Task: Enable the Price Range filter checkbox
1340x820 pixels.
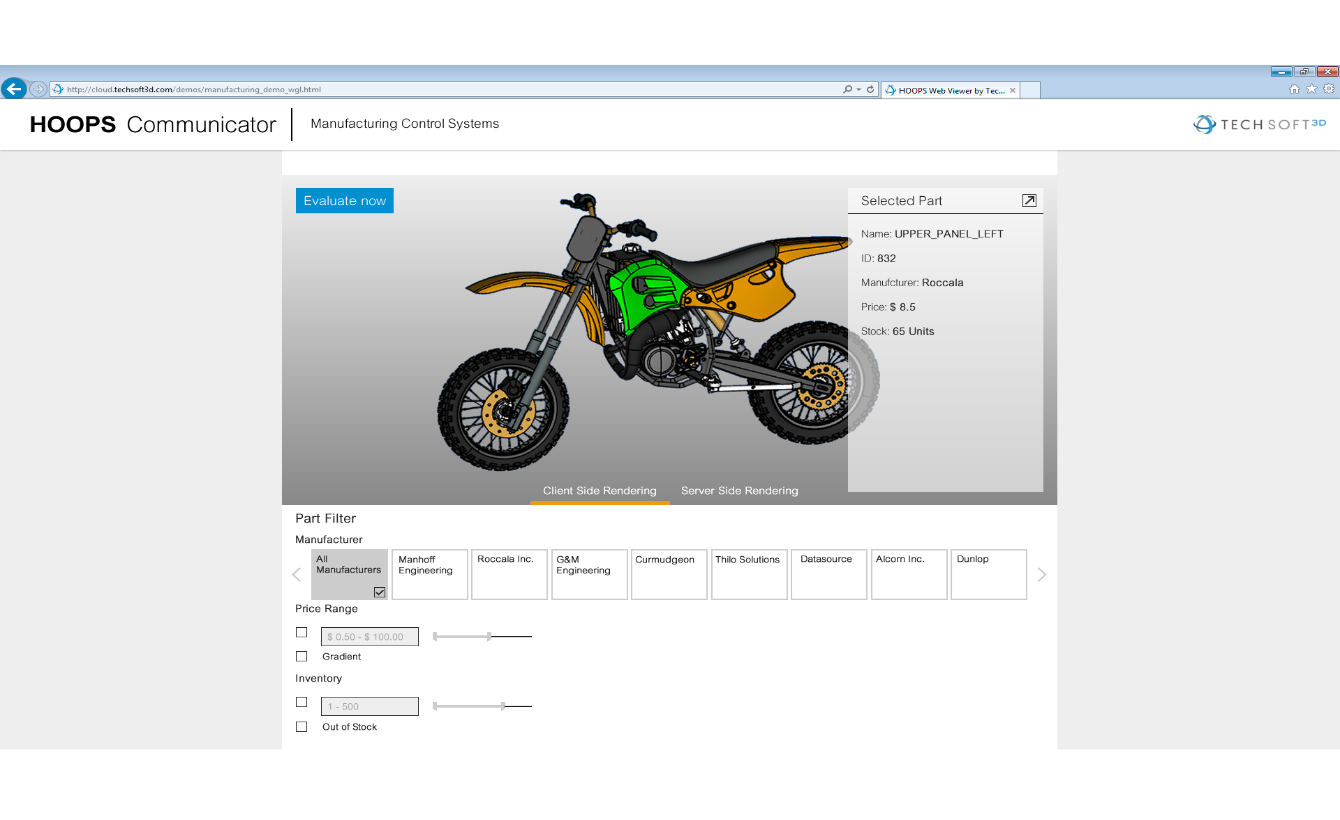Action: tap(302, 633)
